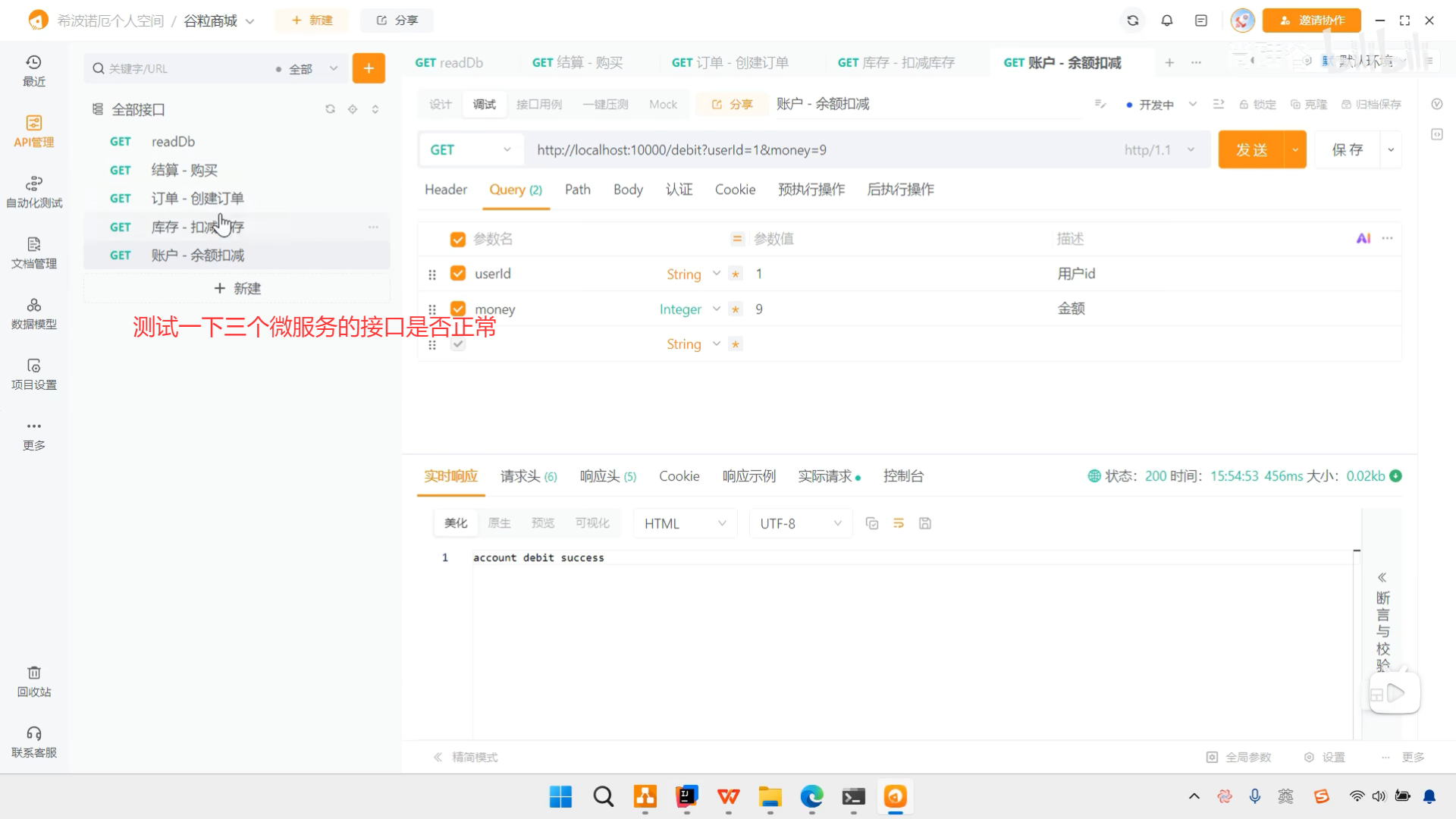1456x819 pixels.
Task: Click the 发送 send button
Action: (x=1251, y=150)
